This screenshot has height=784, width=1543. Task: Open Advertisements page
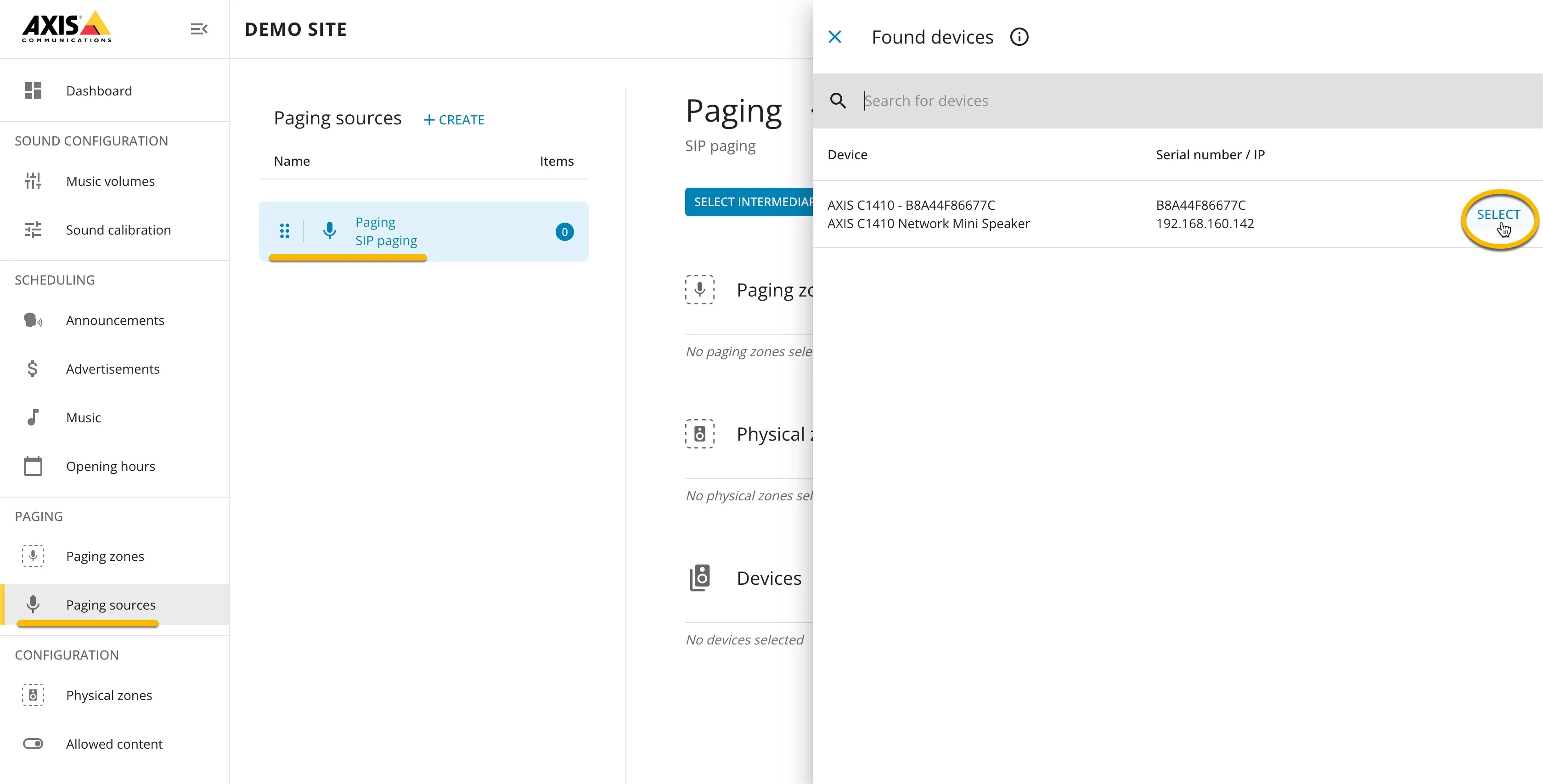pyautogui.click(x=114, y=369)
